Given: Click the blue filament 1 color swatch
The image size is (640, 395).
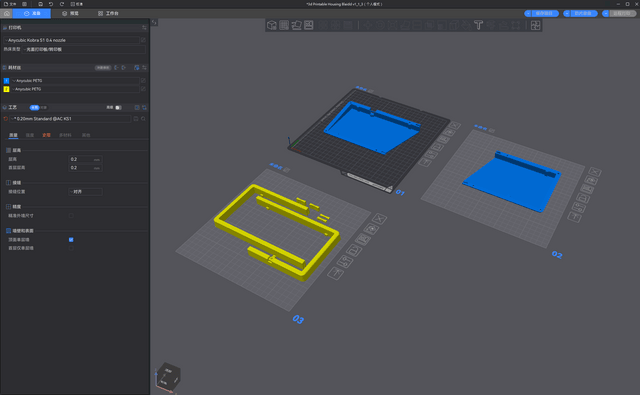Looking at the screenshot, I should coord(7,81).
